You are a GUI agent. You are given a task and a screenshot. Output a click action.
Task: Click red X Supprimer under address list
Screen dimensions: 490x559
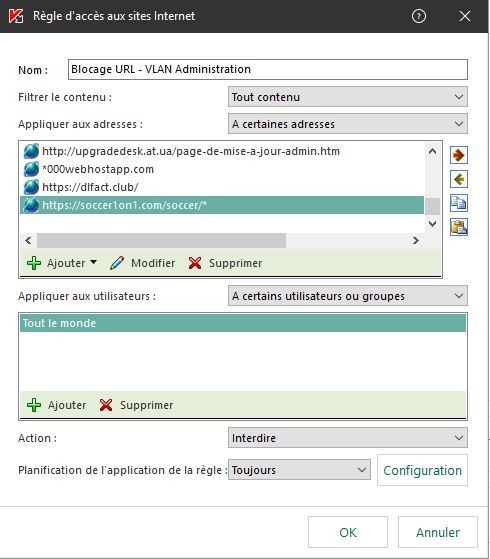(225, 263)
